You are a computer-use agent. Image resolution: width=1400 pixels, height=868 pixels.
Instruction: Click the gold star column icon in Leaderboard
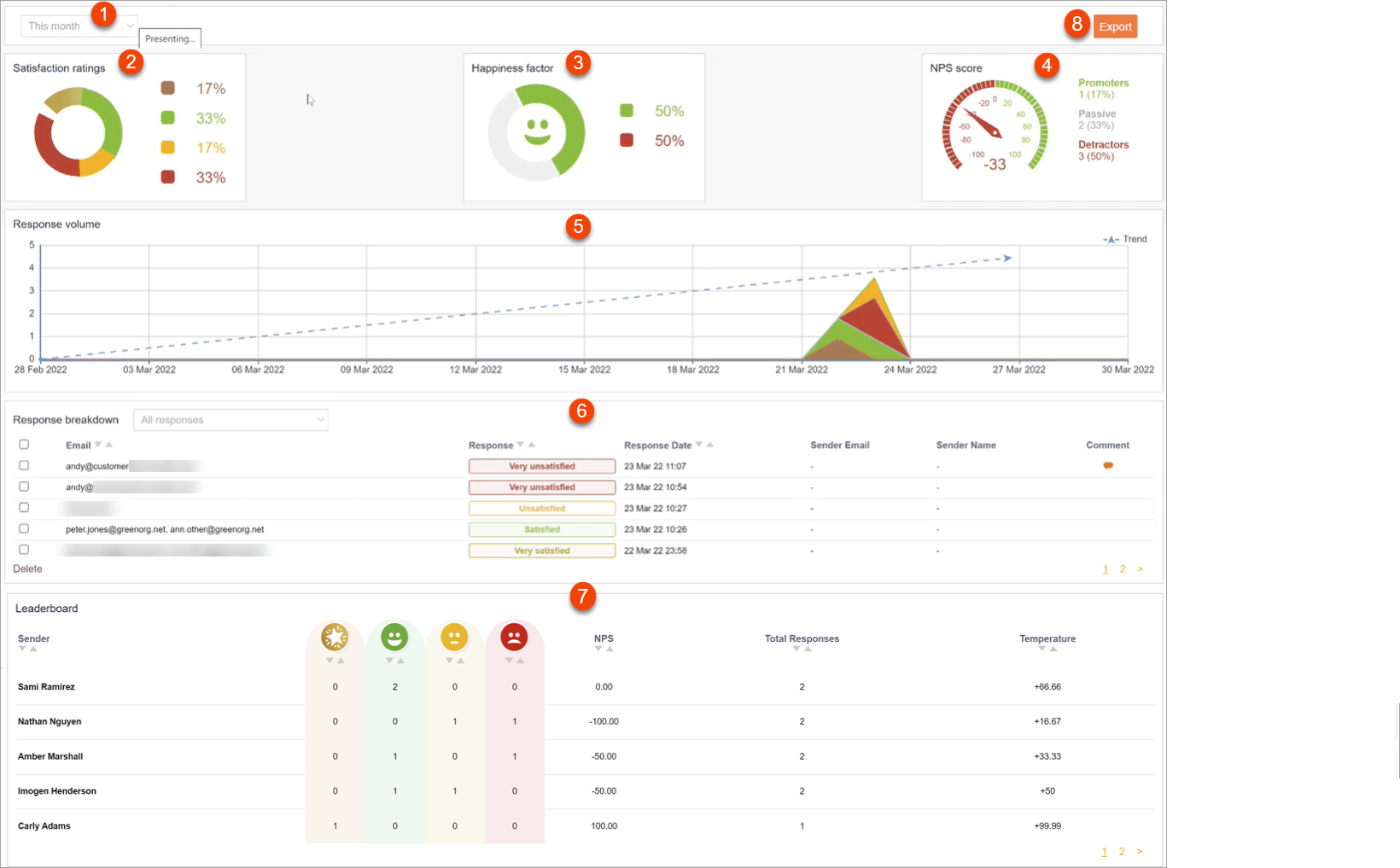pos(335,636)
